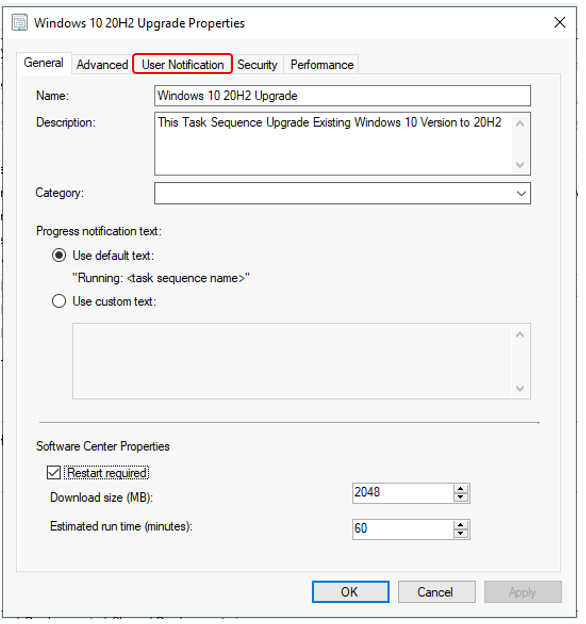
Task: Click the "Description:" label
Action: pyautogui.click(x=66, y=122)
